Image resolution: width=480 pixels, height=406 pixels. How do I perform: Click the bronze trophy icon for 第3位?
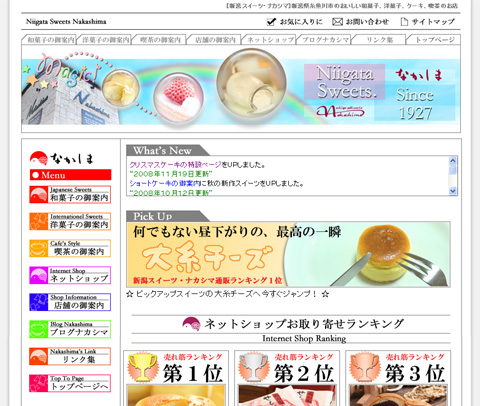pyautogui.click(x=365, y=368)
